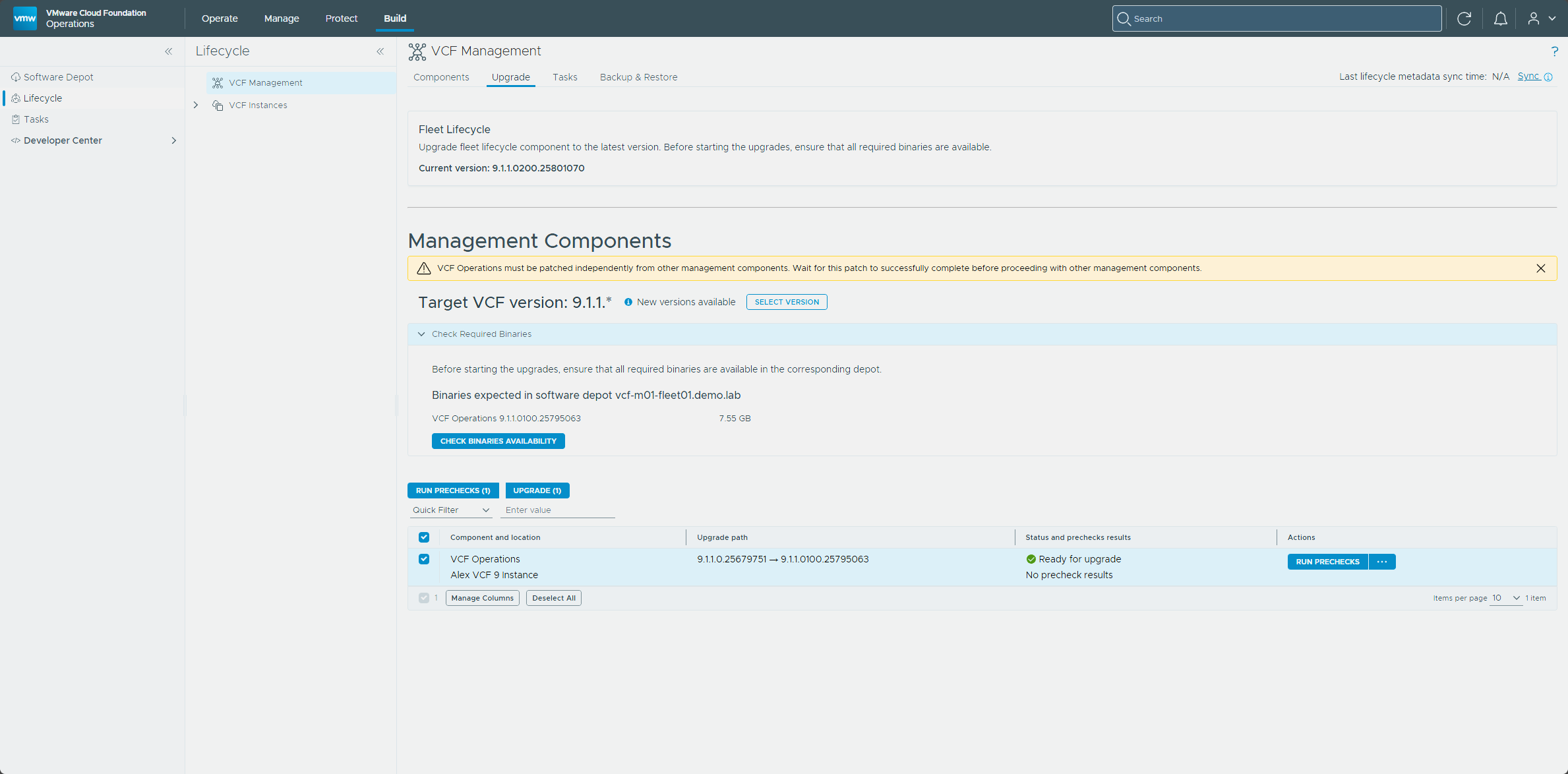Image resolution: width=1568 pixels, height=774 pixels.
Task: Click the selected-count checkbox in table footer
Action: [x=424, y=598]
